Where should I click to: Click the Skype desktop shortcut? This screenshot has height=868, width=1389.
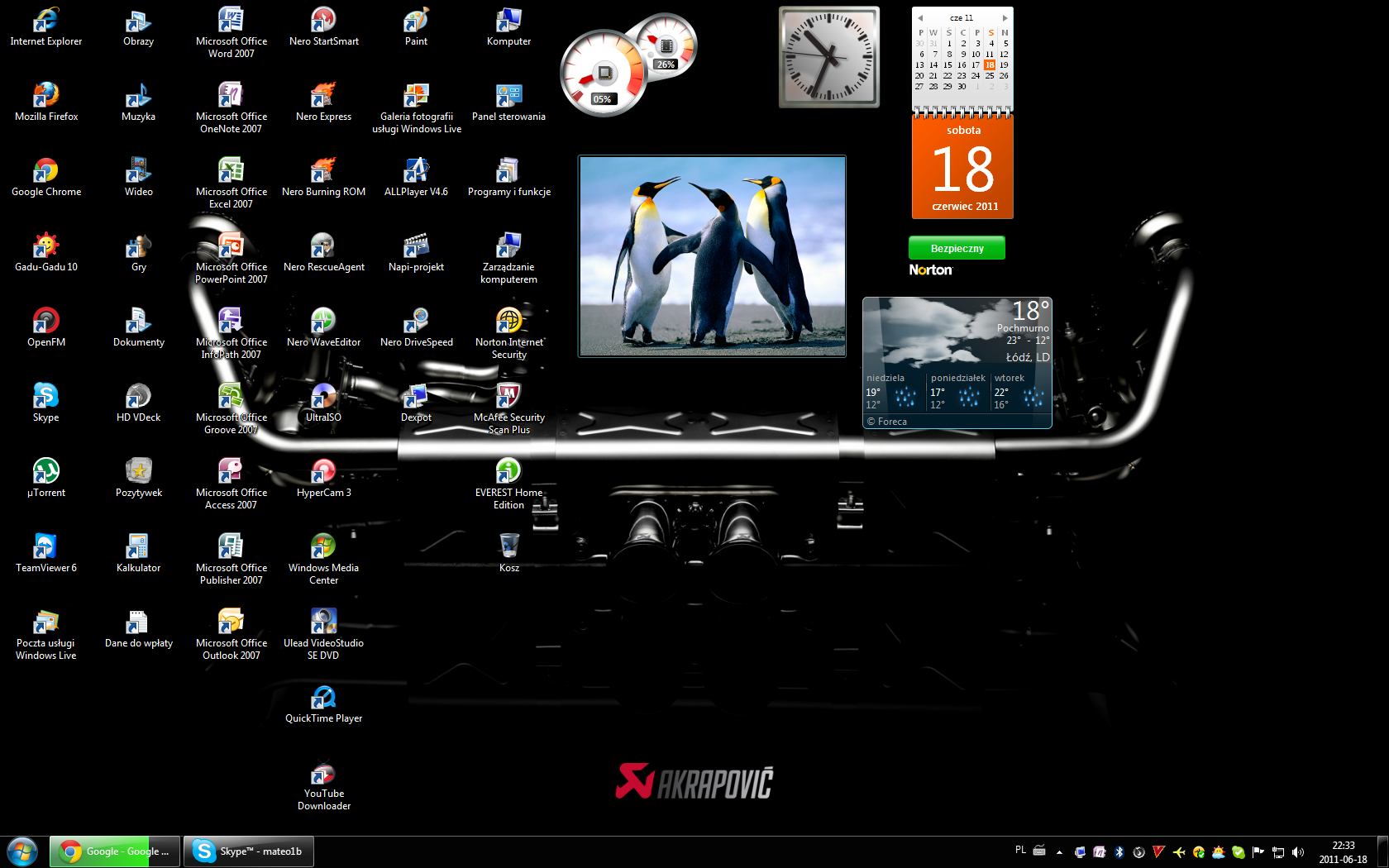point(46,403)
